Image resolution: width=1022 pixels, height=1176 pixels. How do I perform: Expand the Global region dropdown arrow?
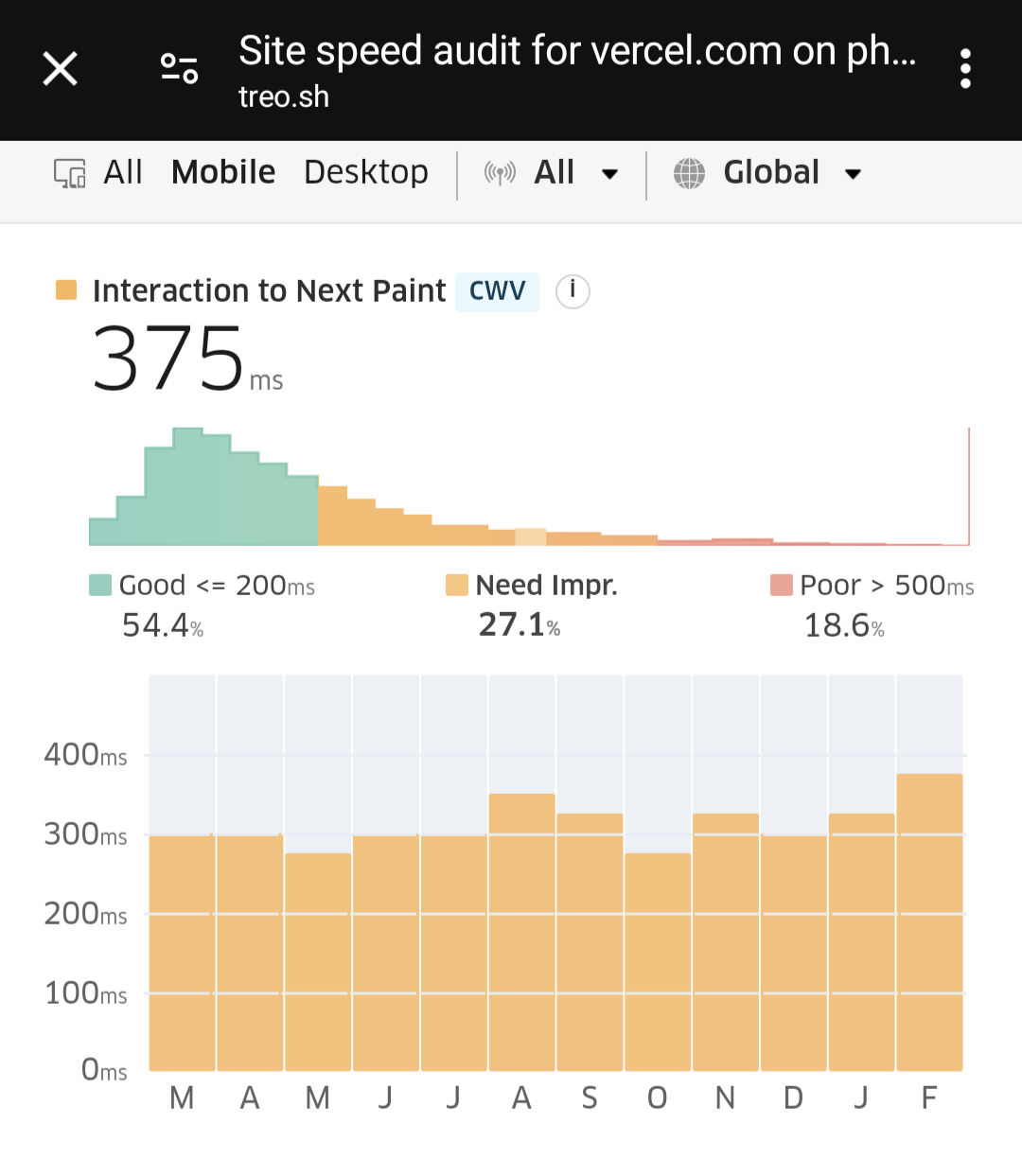click(853, 174)
